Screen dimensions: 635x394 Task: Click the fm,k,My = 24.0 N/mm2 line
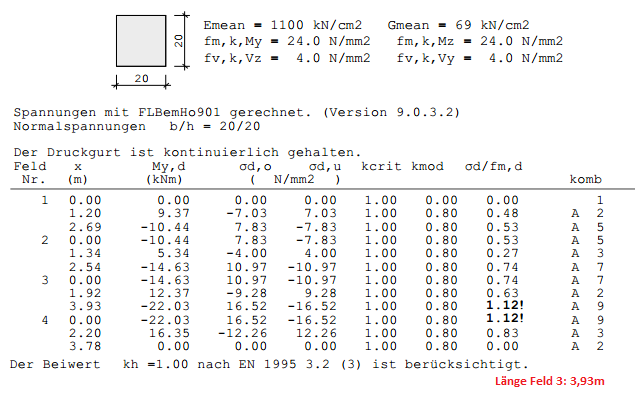(x=287, y=42)
